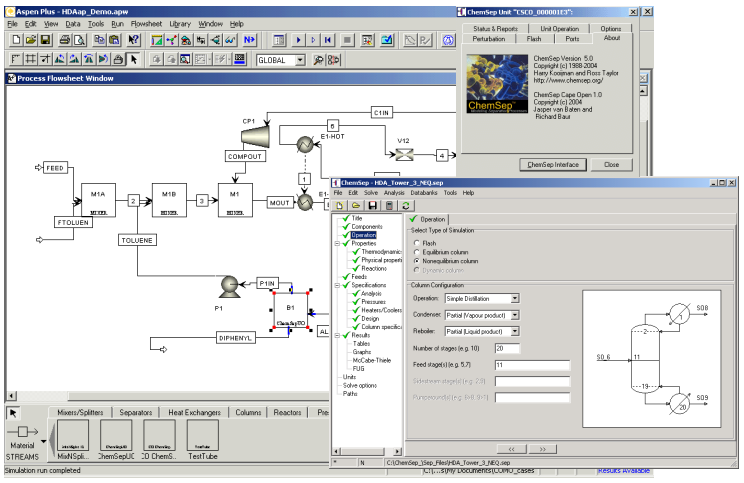This screenshot has width=744, height=483.
Task: Click ChemSep's save disk icon
Action: [x=372, y=205]
